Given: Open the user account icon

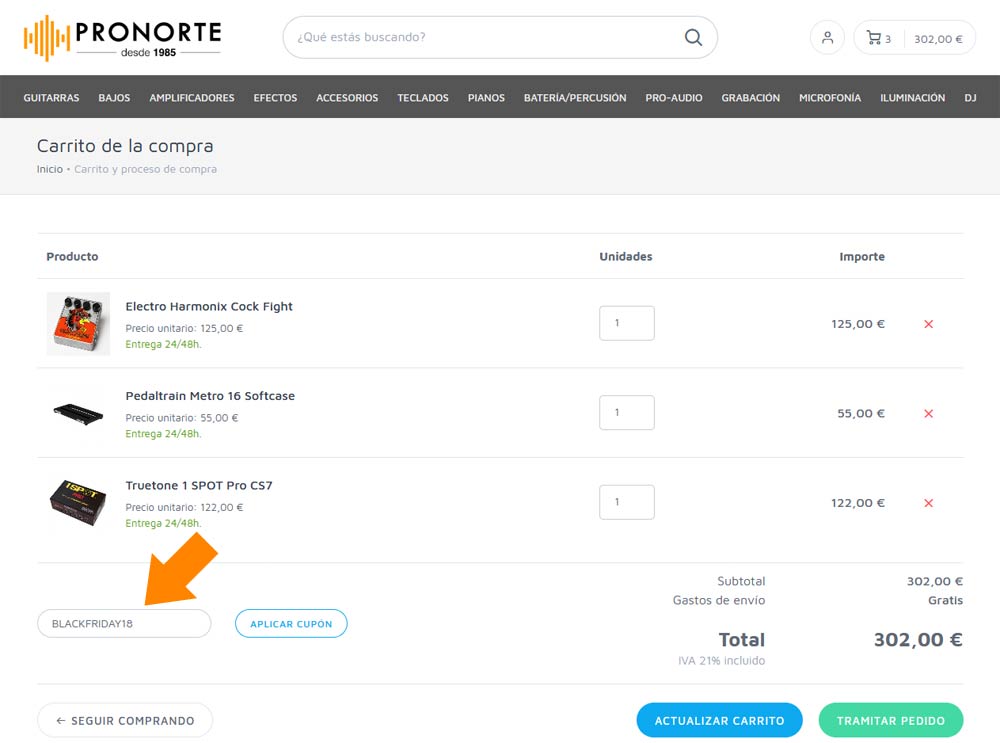Looking at the screenshot, I should click(x=827, y=38).
